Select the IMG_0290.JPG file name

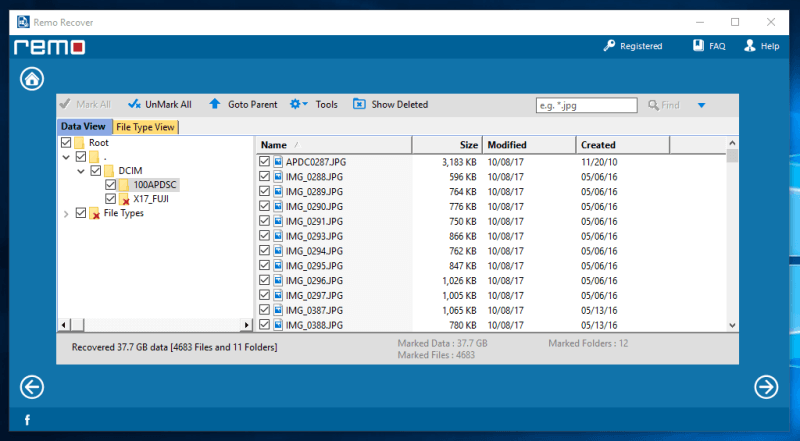click(x=314, y=206)
